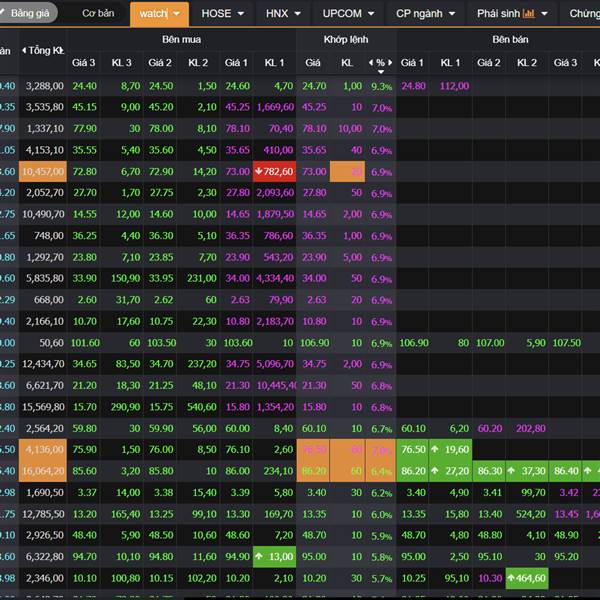
Task: Open the UPCOM dropdown menu
Action: pos(370,14)
